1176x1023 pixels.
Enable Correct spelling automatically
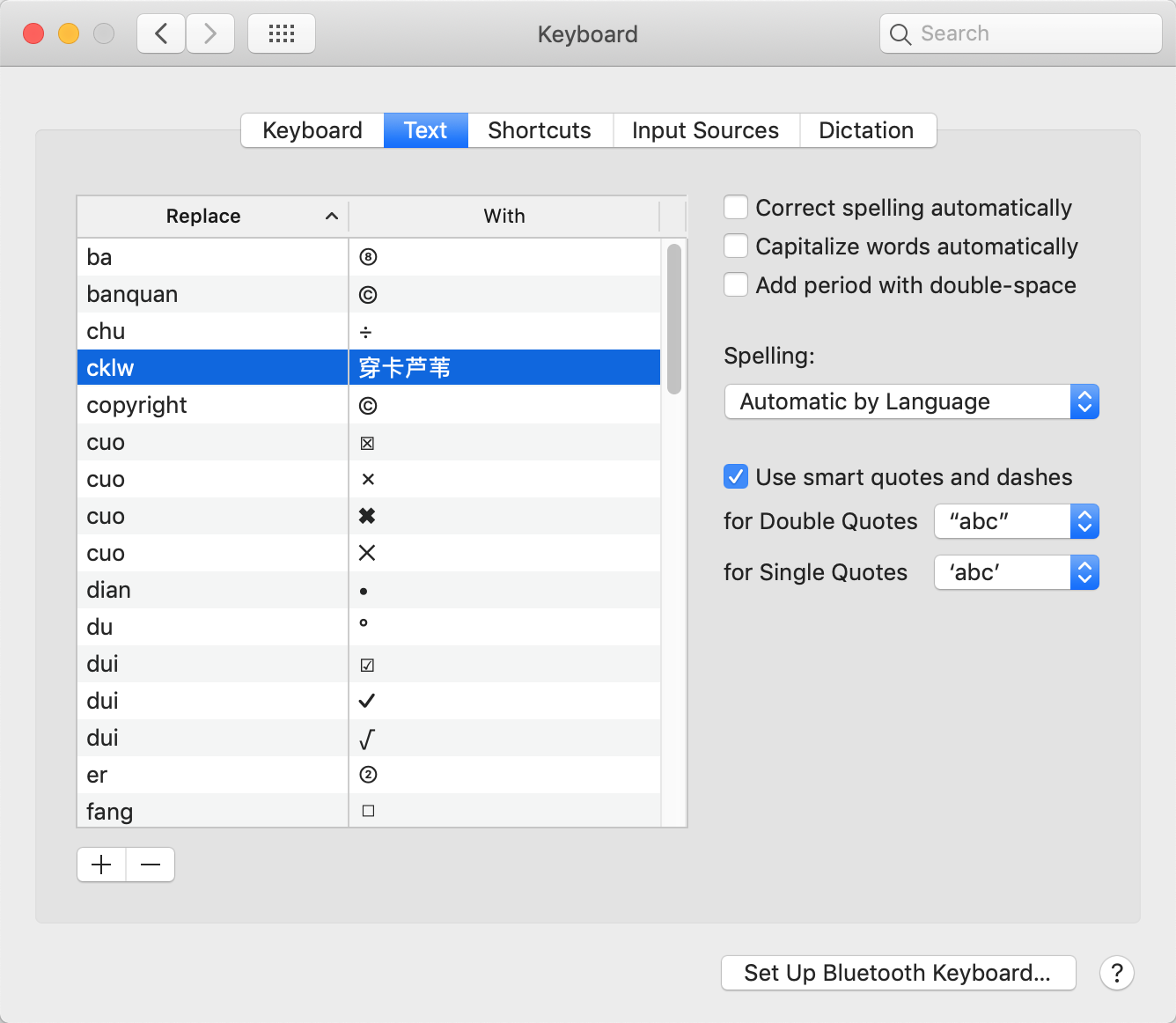click(736, 208)
